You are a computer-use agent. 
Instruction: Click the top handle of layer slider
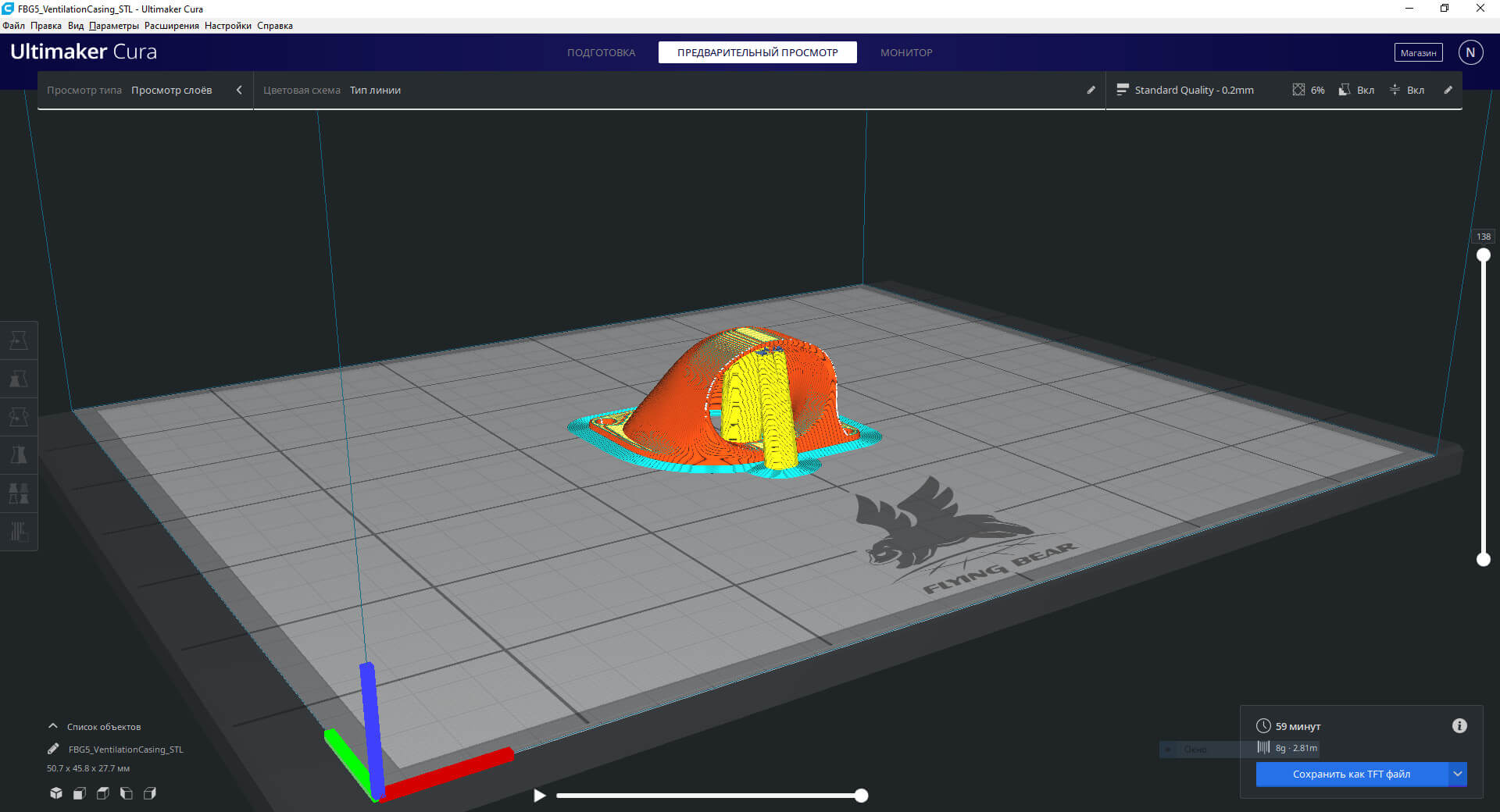pyautogui.click(x=1483, y=255)
